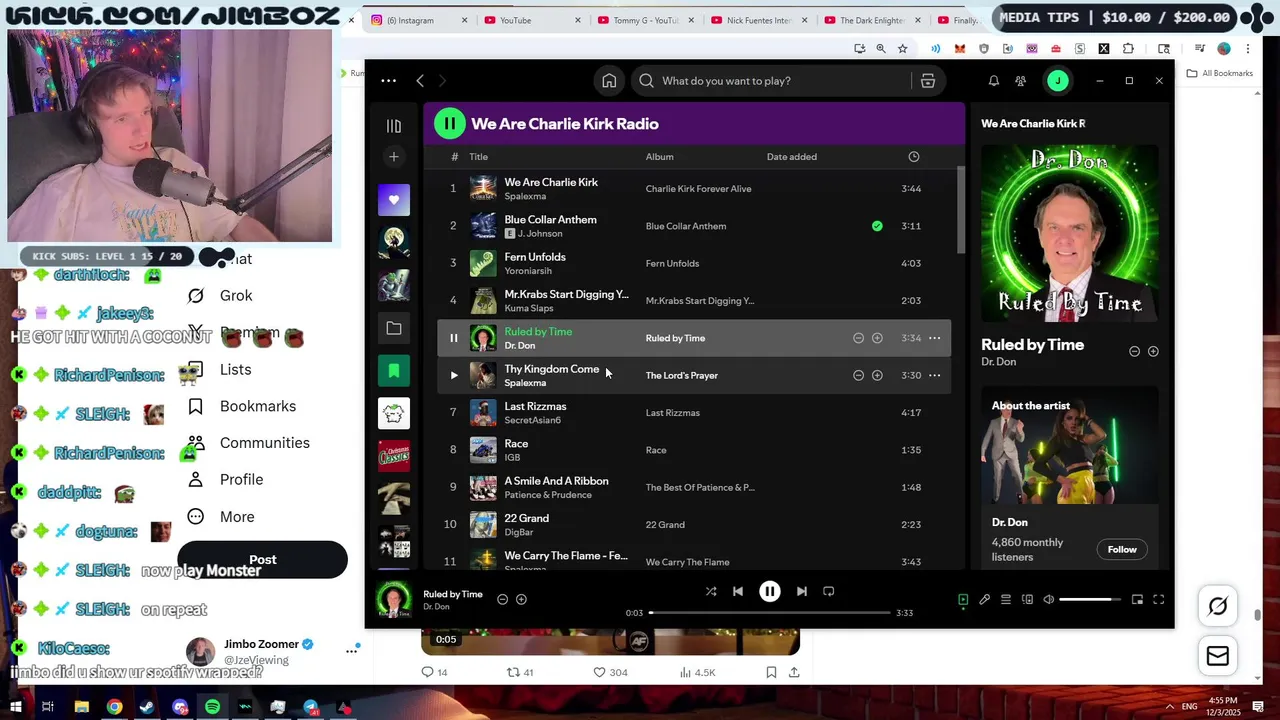This screenshot has height=720, width=1280.
Task: Select the 22 Grand track title
Action: [526, 518]
